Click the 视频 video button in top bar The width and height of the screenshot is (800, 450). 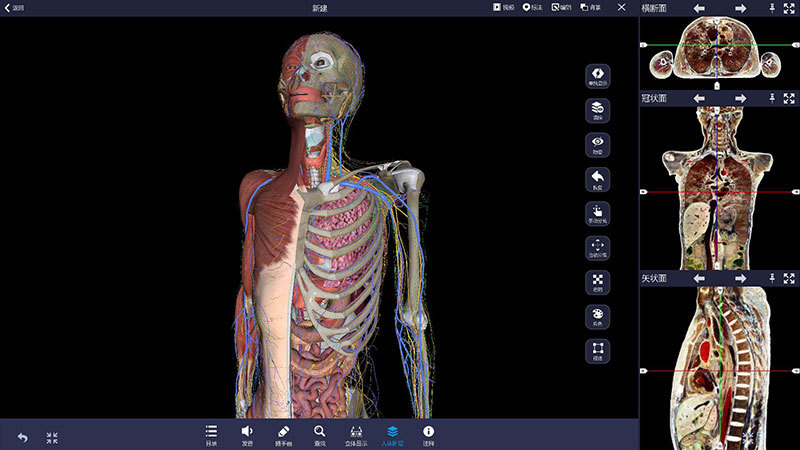click(504, 8)
